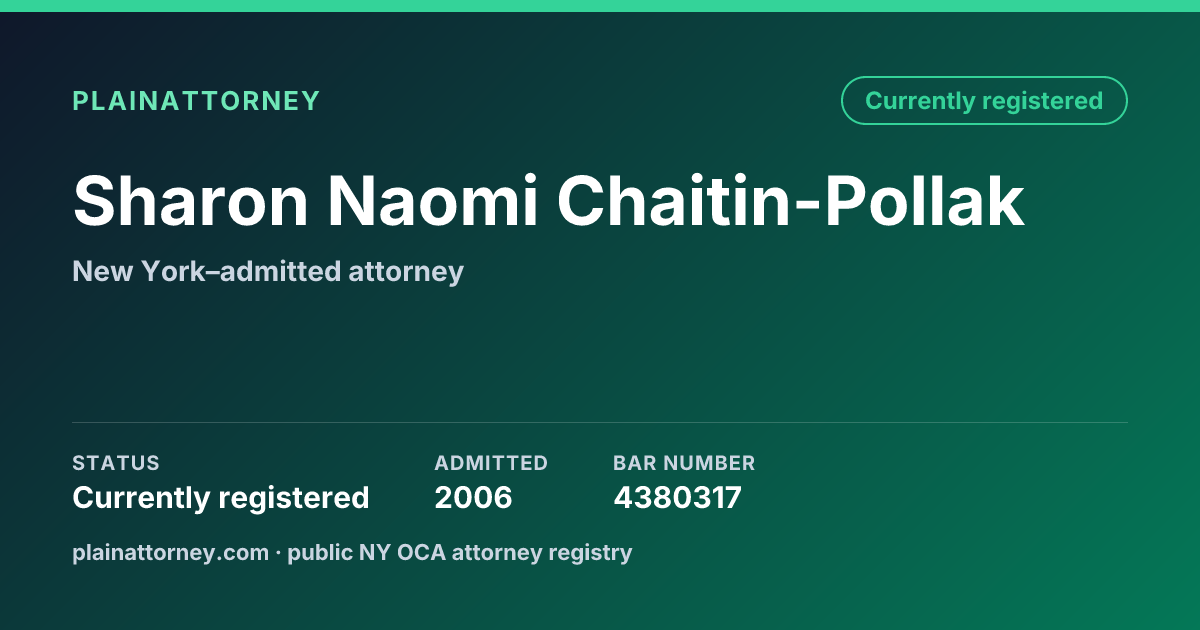Click the green accent bar at top
This screenshot has width=1200, height=630.
tap(600, 6)
